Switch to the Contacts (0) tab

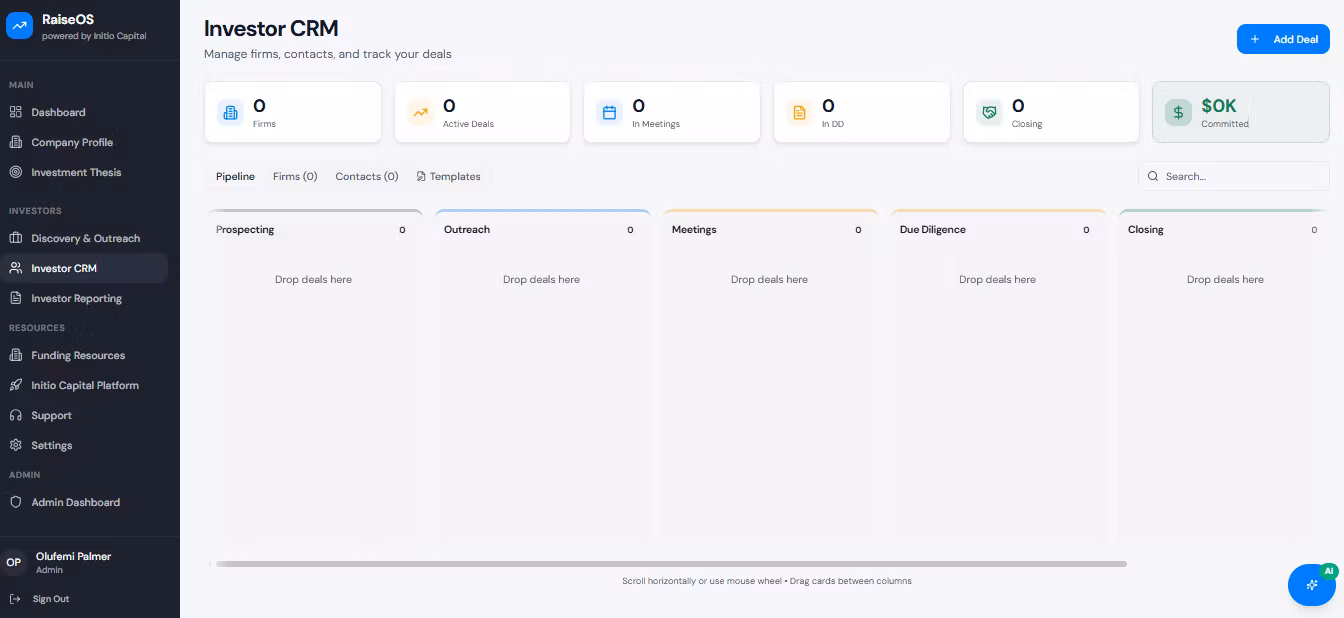pyautogui.click(x=366, y=176)
